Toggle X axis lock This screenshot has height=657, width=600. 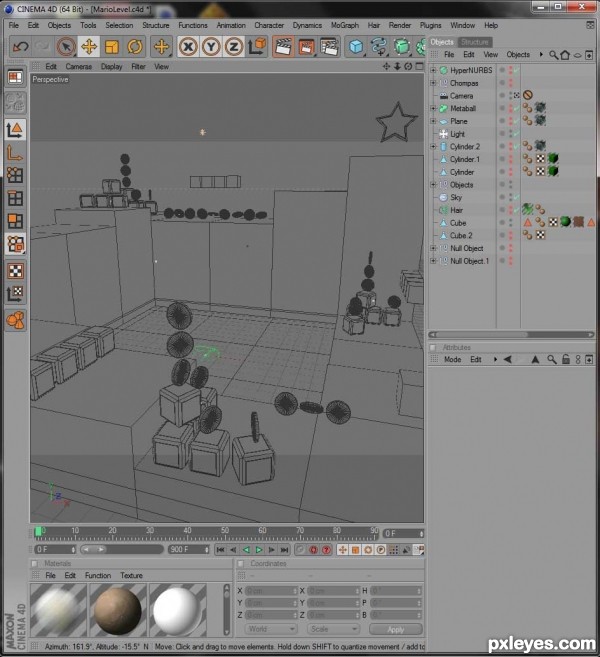click(189, 47)
